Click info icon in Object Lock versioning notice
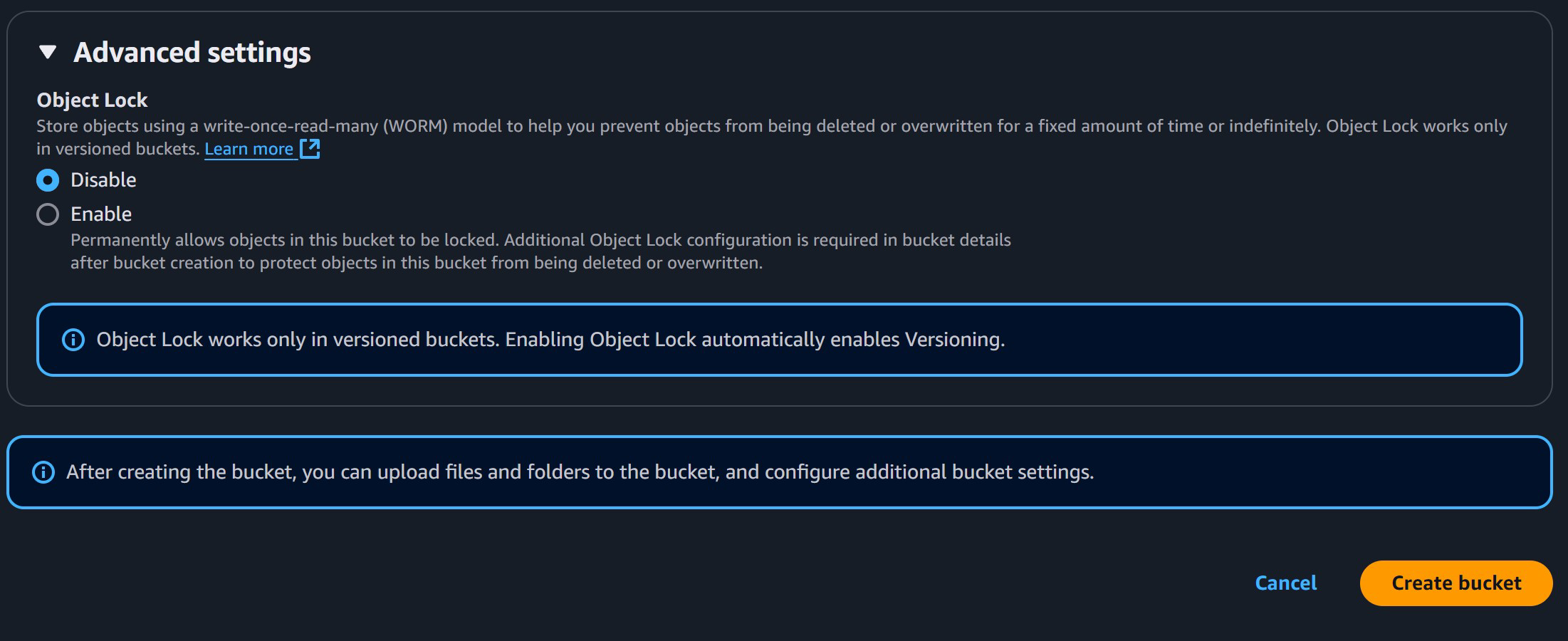The height and width of the screenshot is (641, 1568). click(x=73, y=340)
